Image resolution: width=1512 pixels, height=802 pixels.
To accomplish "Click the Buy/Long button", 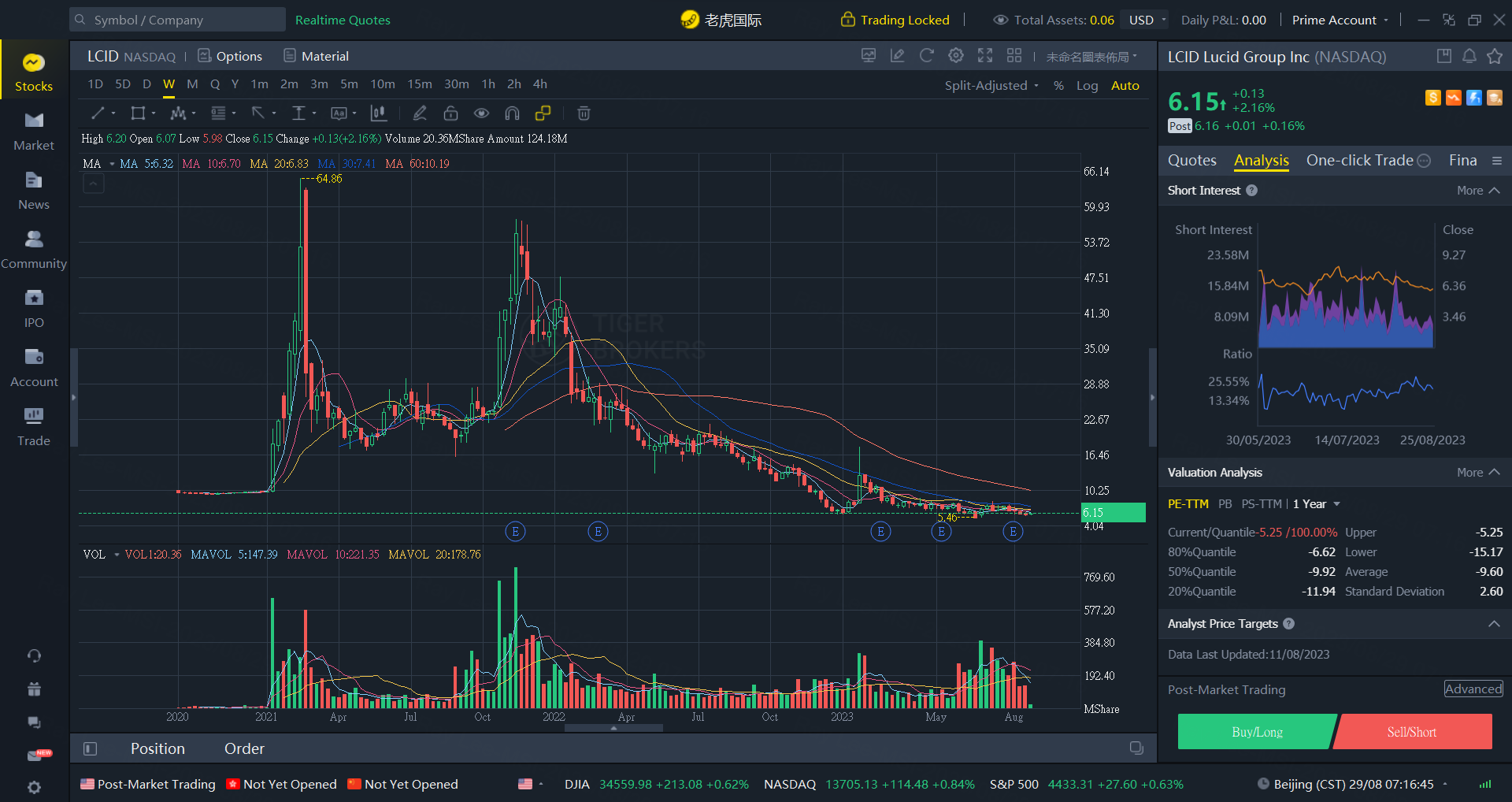I will (1257, 732).
